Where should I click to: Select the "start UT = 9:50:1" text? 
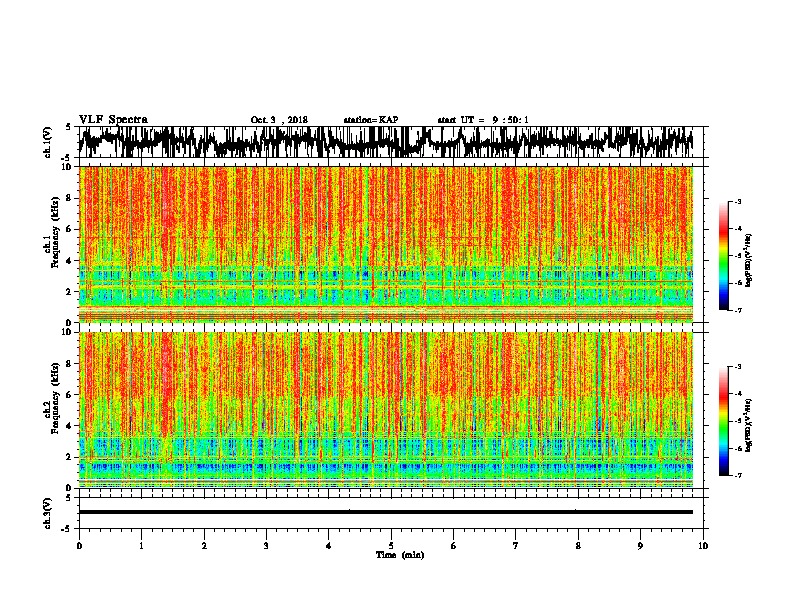point(483,120)
